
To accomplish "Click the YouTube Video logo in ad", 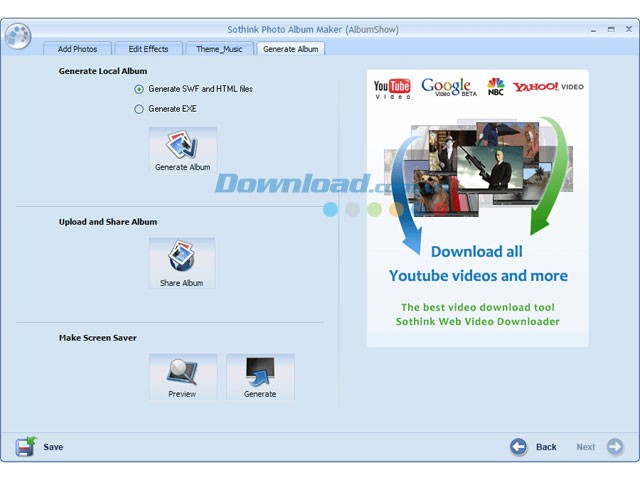I will [x=392, y=88].
